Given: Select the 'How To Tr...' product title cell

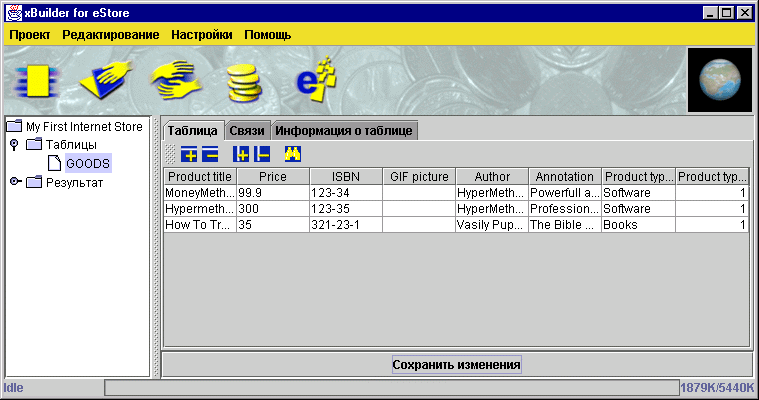Looking at the screenshot, I should tap(200, 225).
